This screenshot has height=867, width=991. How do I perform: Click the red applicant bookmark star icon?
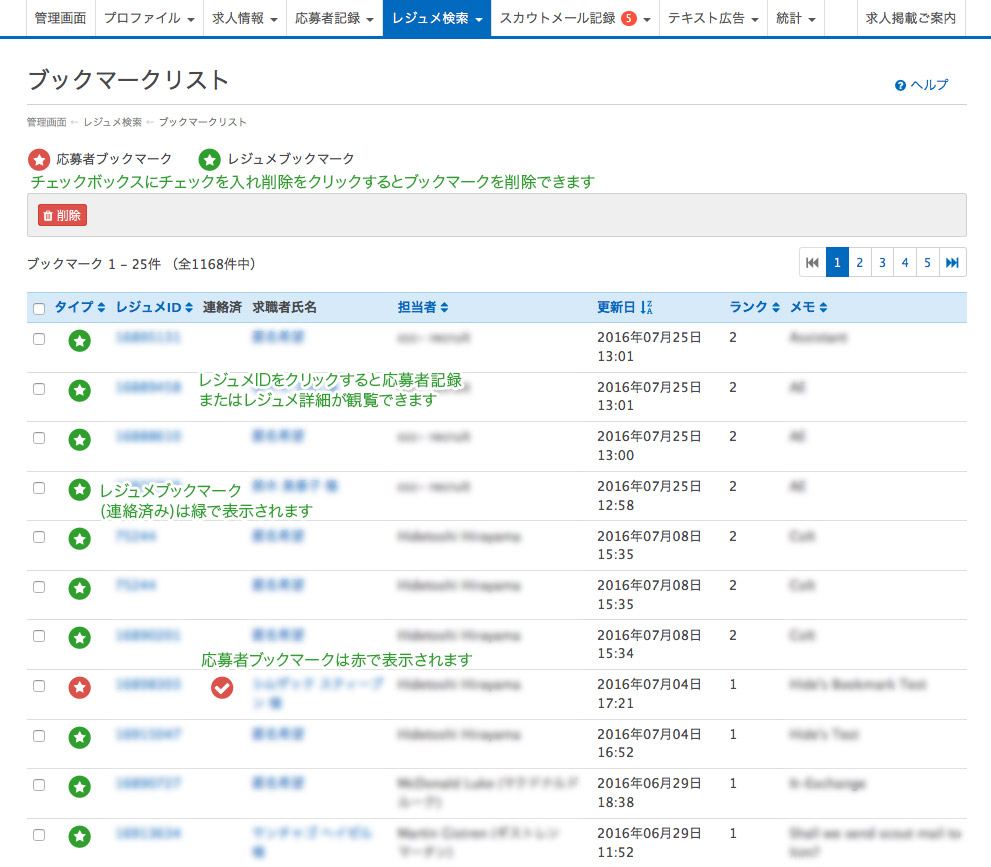coord(80,687)
